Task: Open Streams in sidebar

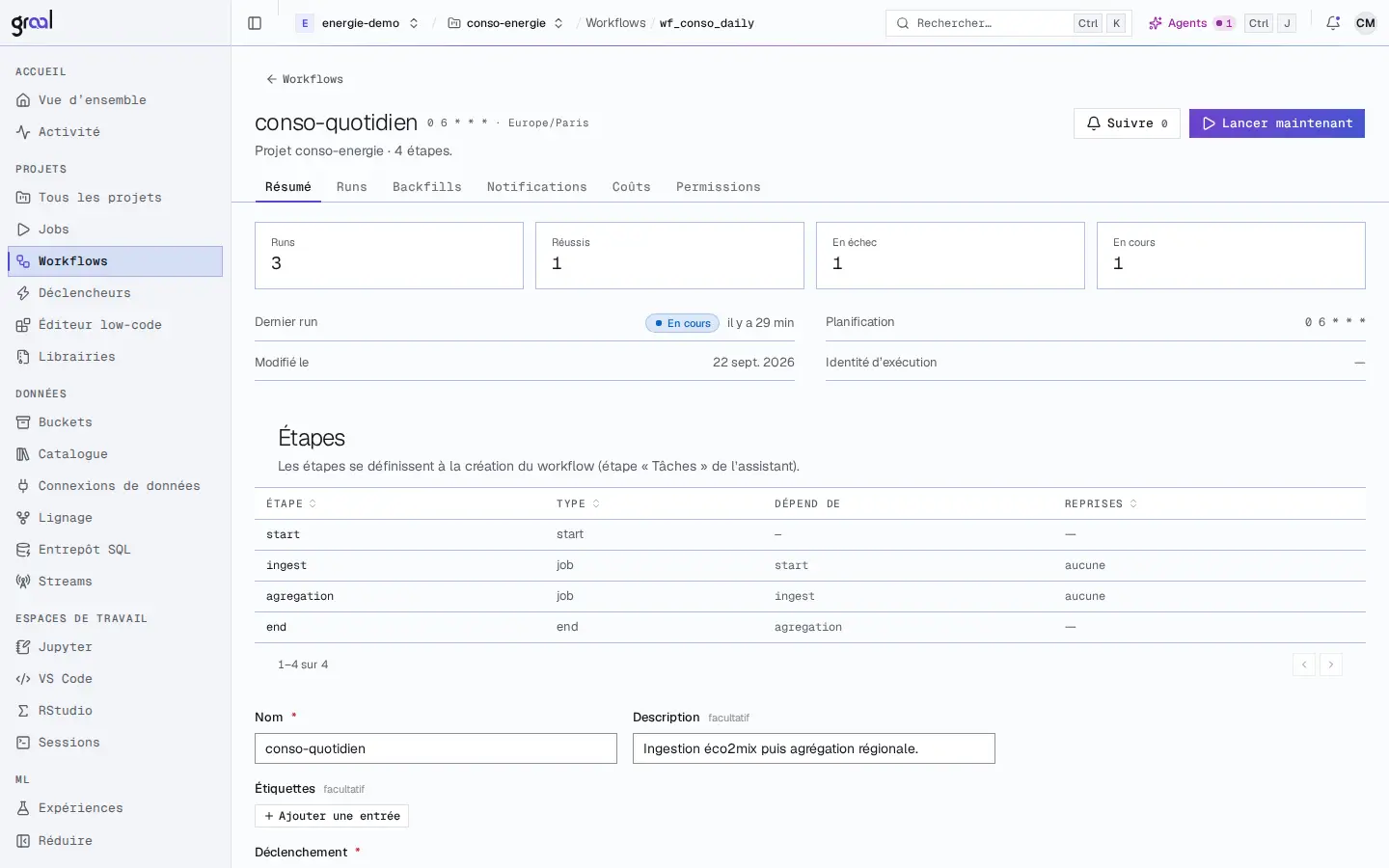Action: click(x=115, y=582)
